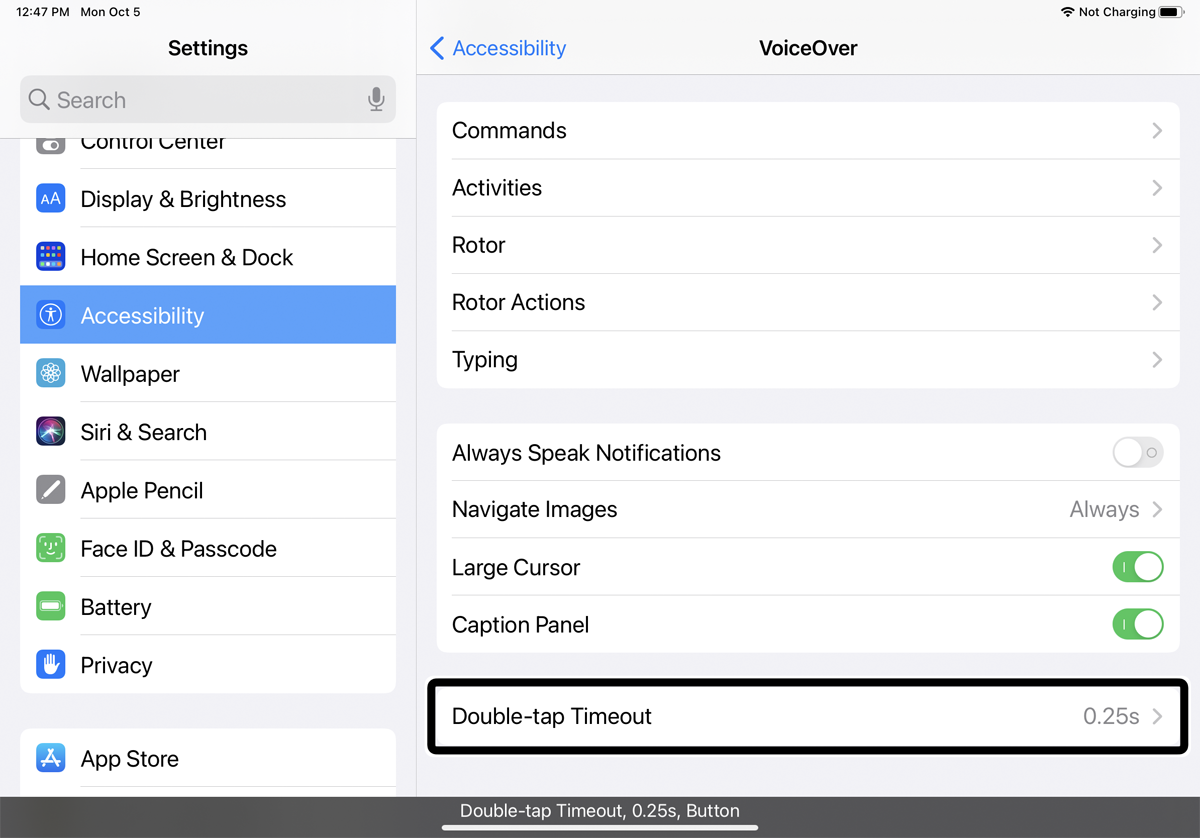Tap the VoiceOver caption panel text
This screenshot has width=1200, height=838.
600,811
